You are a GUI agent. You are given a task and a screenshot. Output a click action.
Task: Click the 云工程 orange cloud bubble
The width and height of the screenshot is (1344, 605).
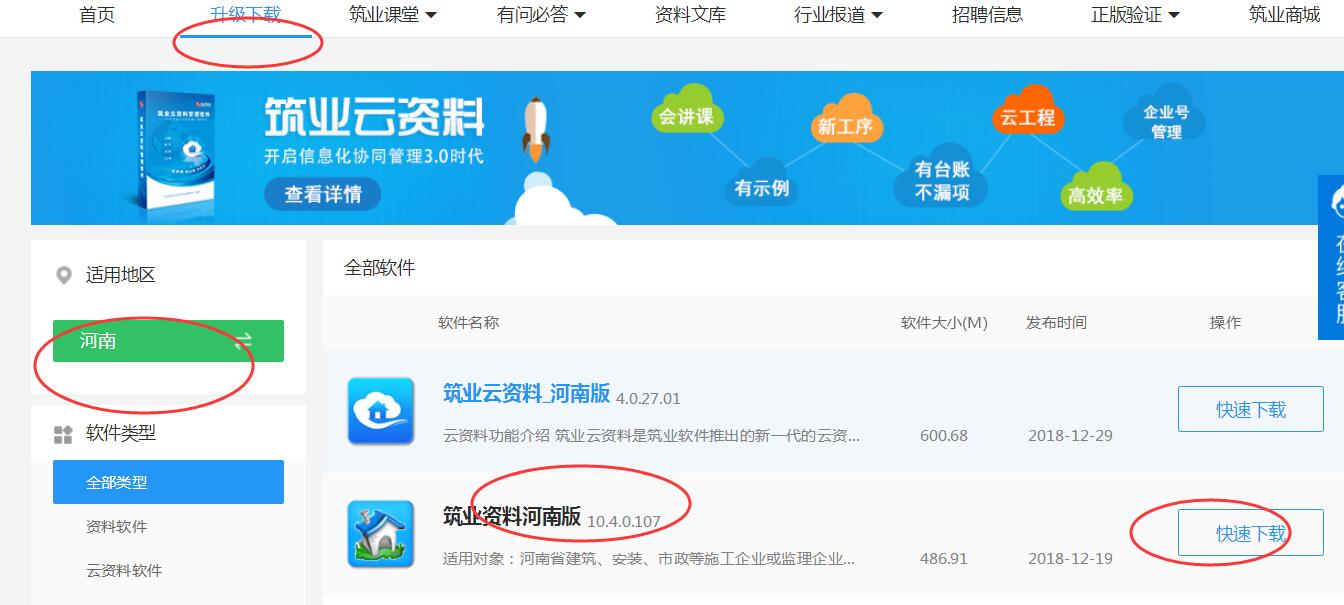point(1027,117)
